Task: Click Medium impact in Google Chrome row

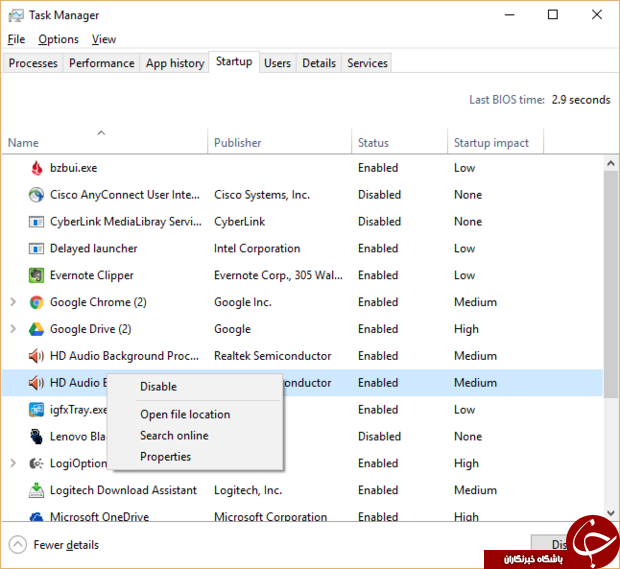Action: click(x=475, y=302)
